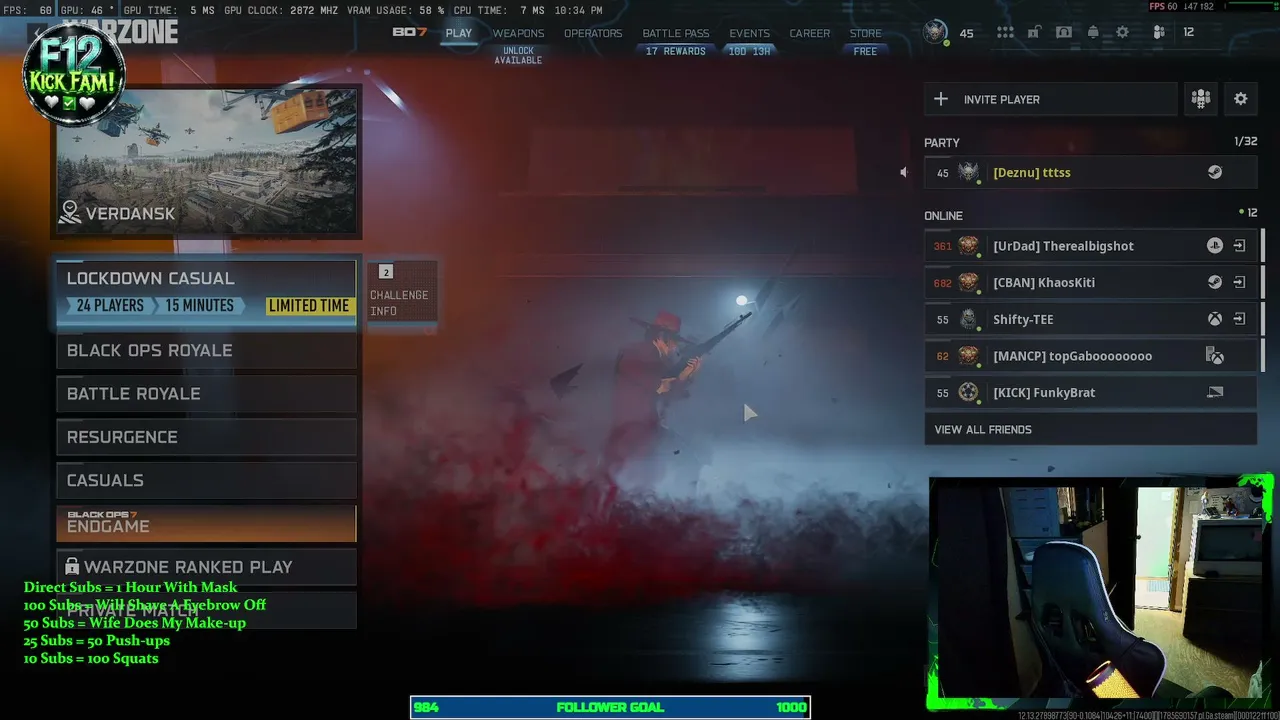
Task: Click the [UrDad] Therealbigshot name
Action: pyautogui.click(x=1063, y=246)
